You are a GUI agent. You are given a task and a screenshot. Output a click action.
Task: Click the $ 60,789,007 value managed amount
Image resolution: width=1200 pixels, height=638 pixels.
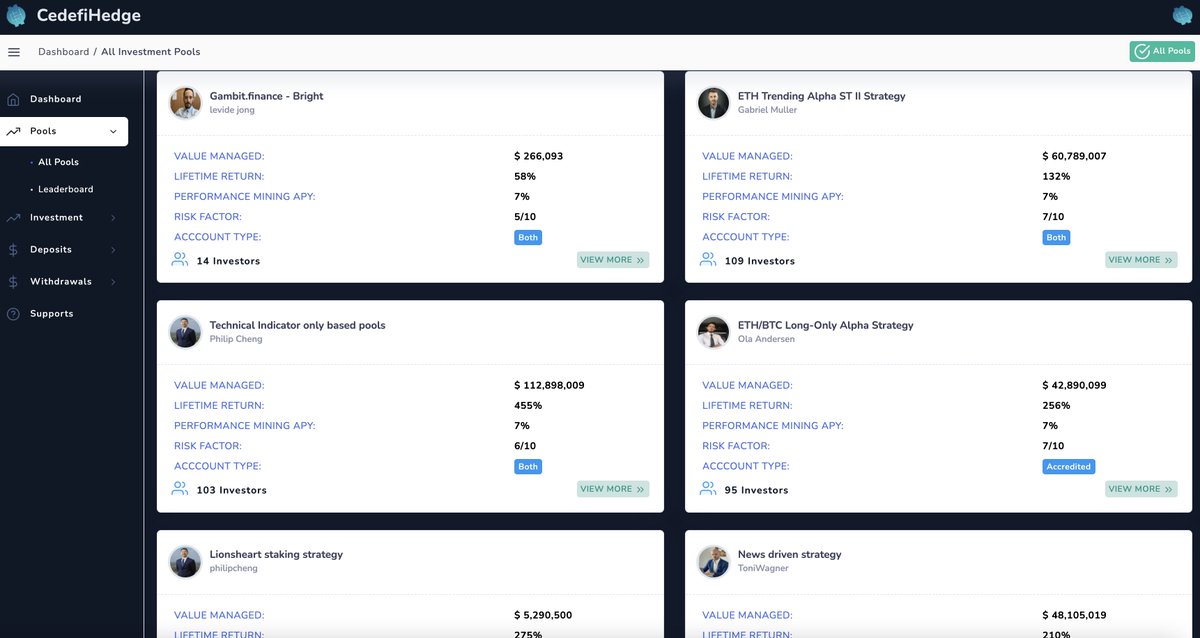(x=1074, y=157)
